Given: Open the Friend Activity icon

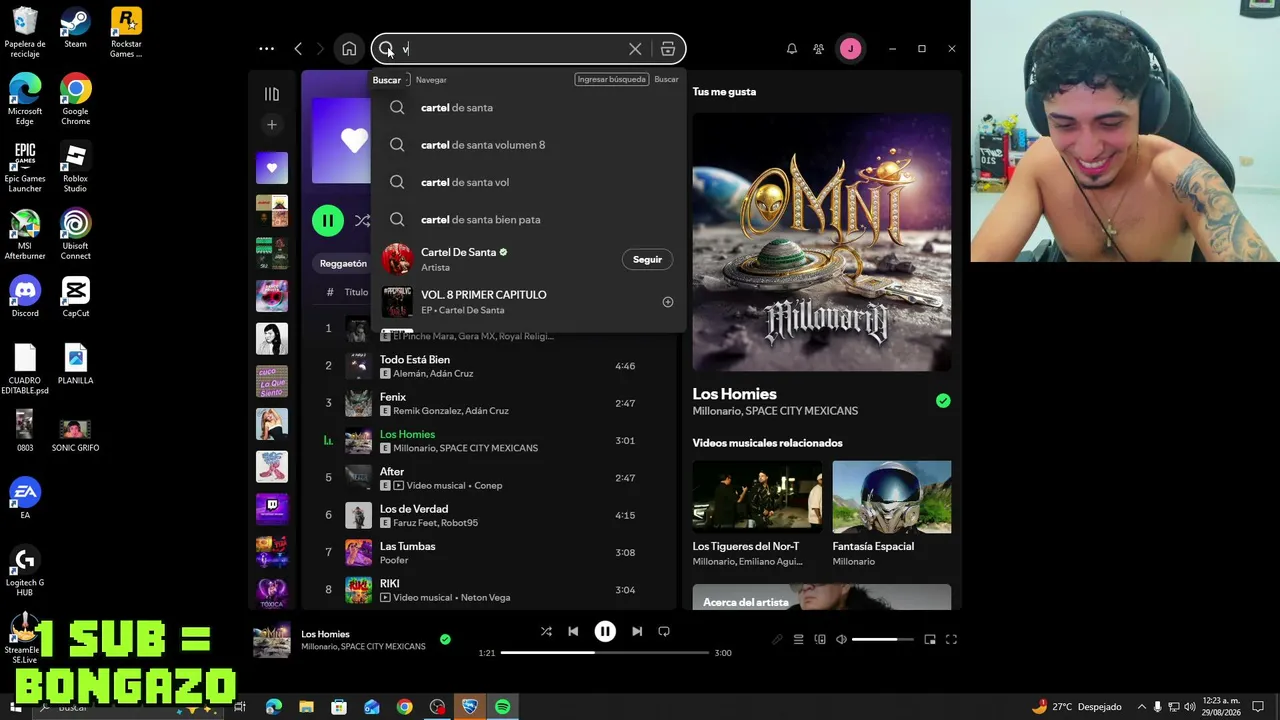Looking at the screenshot, I should pos(819,48).
